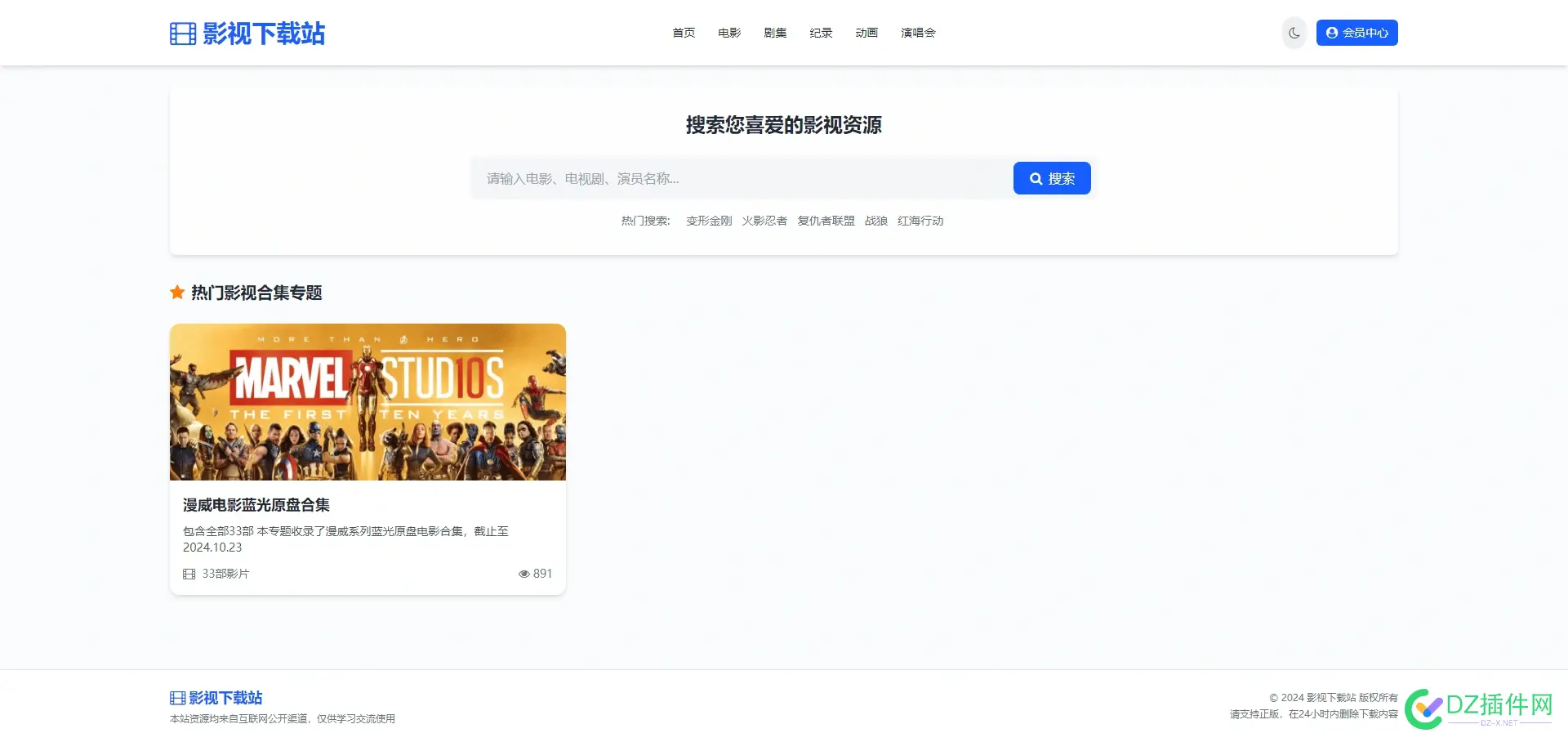The image size is (1568, 742).
Task: Open the 电影 nav item
Action: pos(729,33)
